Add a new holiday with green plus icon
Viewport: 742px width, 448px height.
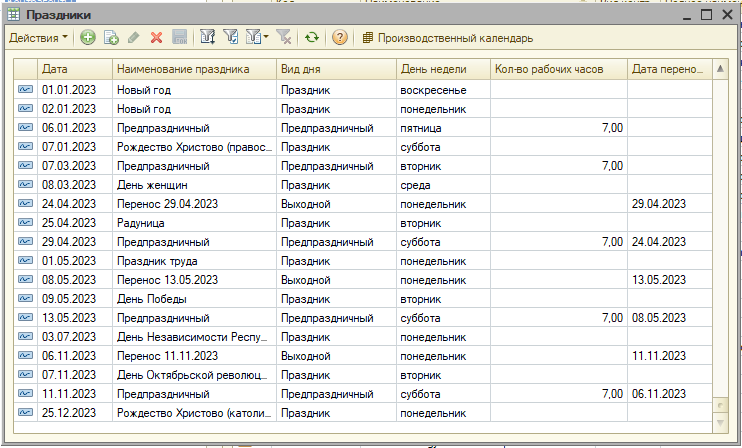tap(88, 38)
